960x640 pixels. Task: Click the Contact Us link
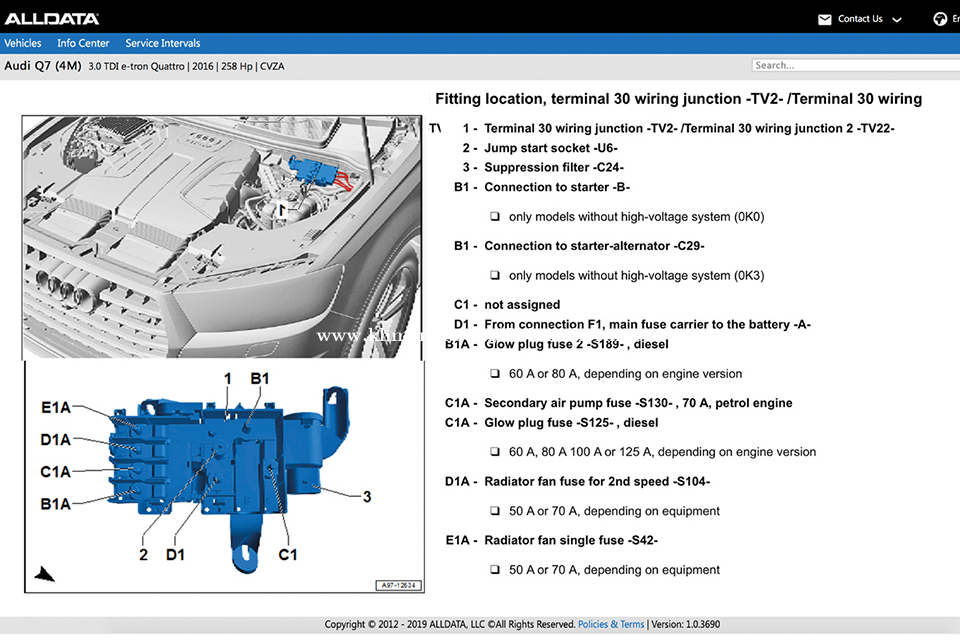coord(860,19)
